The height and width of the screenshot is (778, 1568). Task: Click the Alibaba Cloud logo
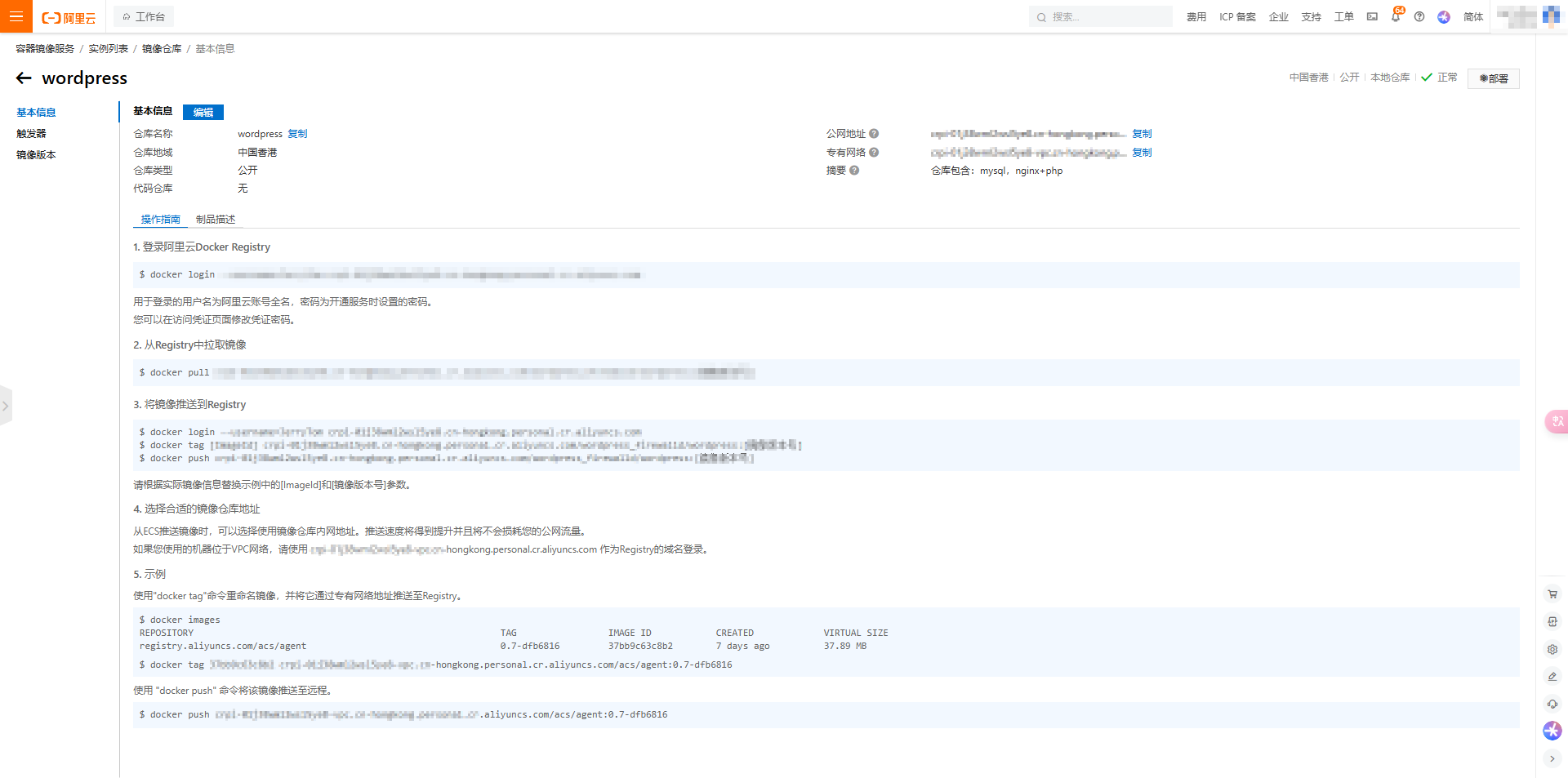click(x=69, y=17)
